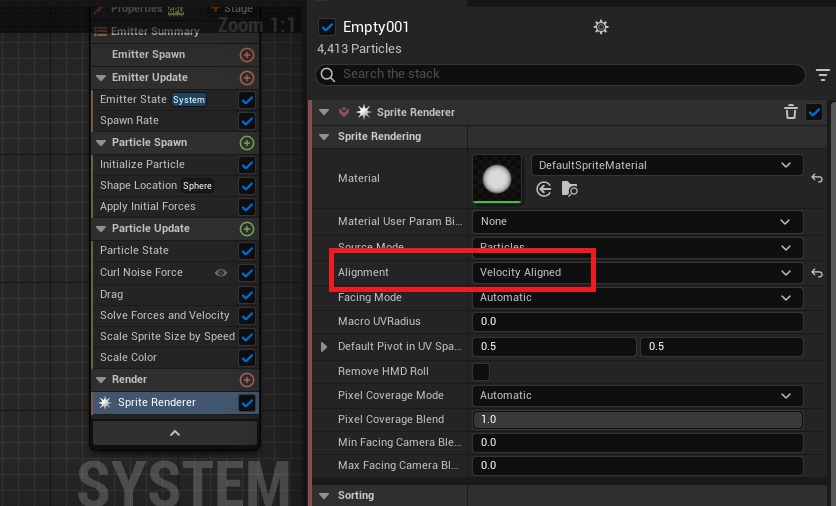Collapse the Sprite Rendering category
836x506 pixels.
click(324, 136)
